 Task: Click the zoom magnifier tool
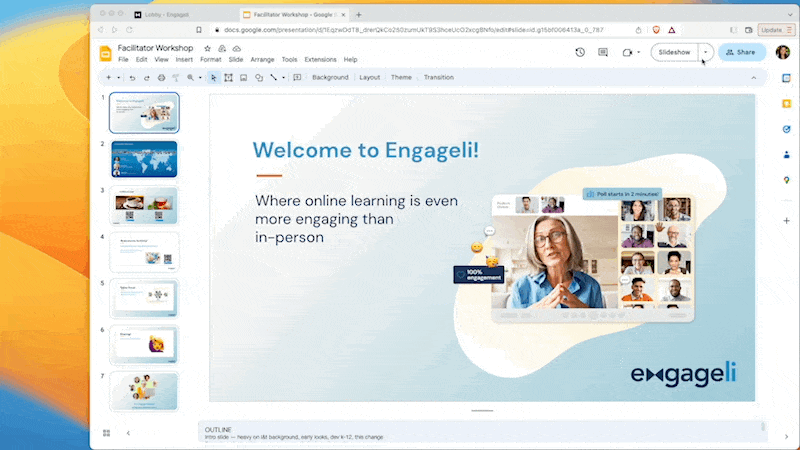click(x=190, y=78)
